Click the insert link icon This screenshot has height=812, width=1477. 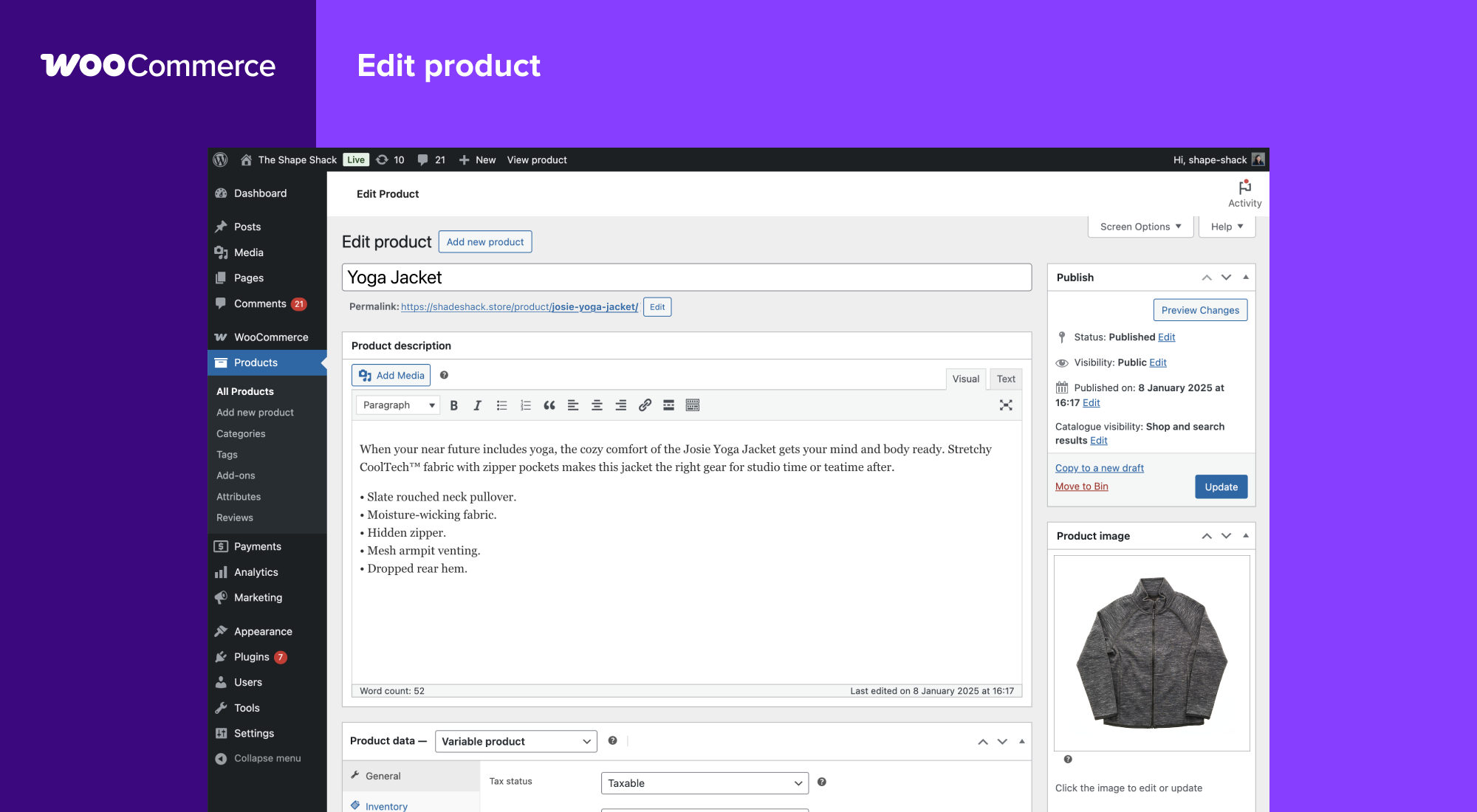pyautogui.click(x=645, y=405)
